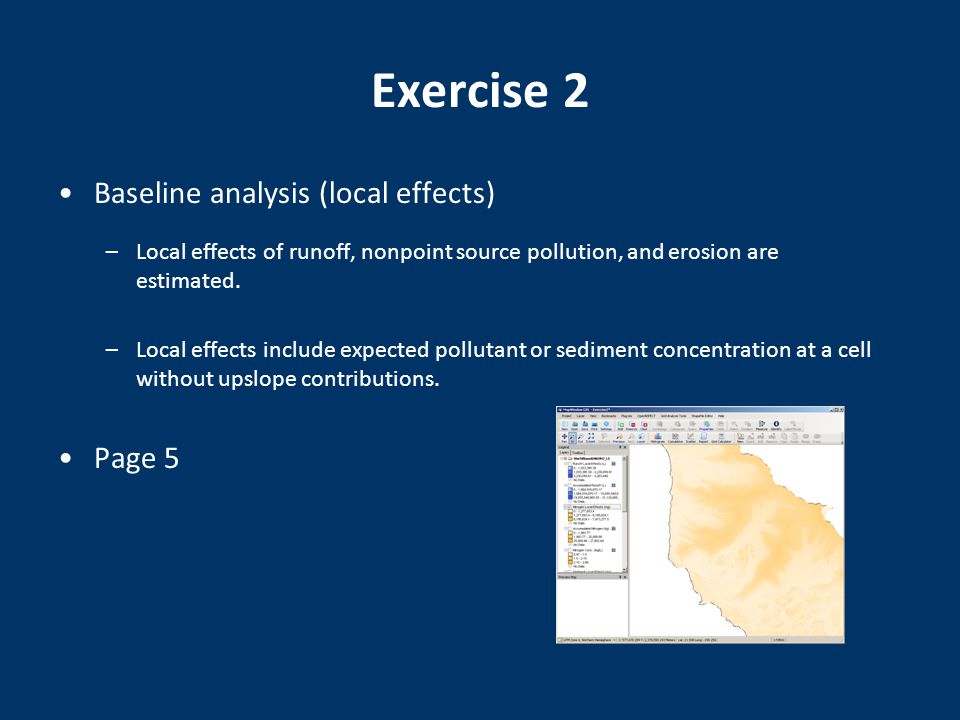Click first swatch under Nitrogen Conc. layer
960x720 pixels.
(x=570, y=554)
